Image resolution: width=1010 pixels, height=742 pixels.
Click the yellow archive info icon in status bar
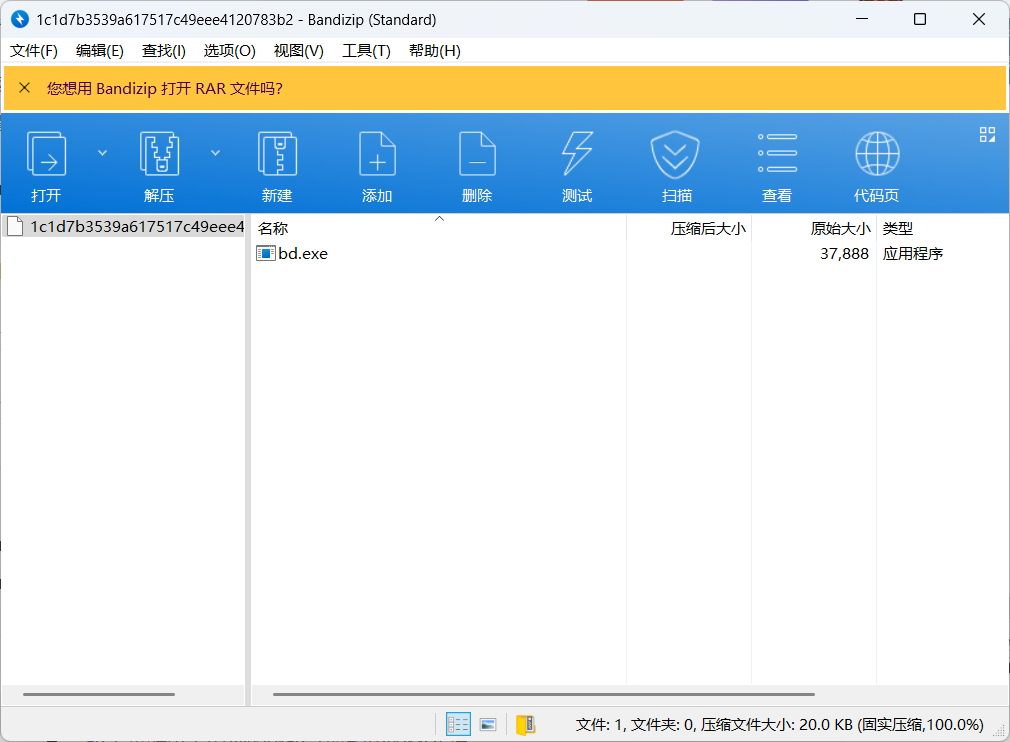click(x=526, y=725)
